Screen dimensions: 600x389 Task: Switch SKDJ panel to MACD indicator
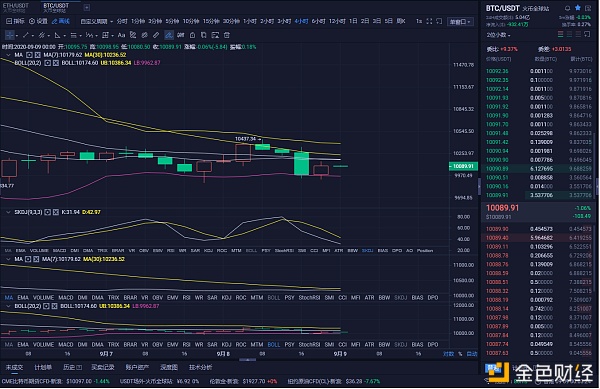(x=59, y=251)
